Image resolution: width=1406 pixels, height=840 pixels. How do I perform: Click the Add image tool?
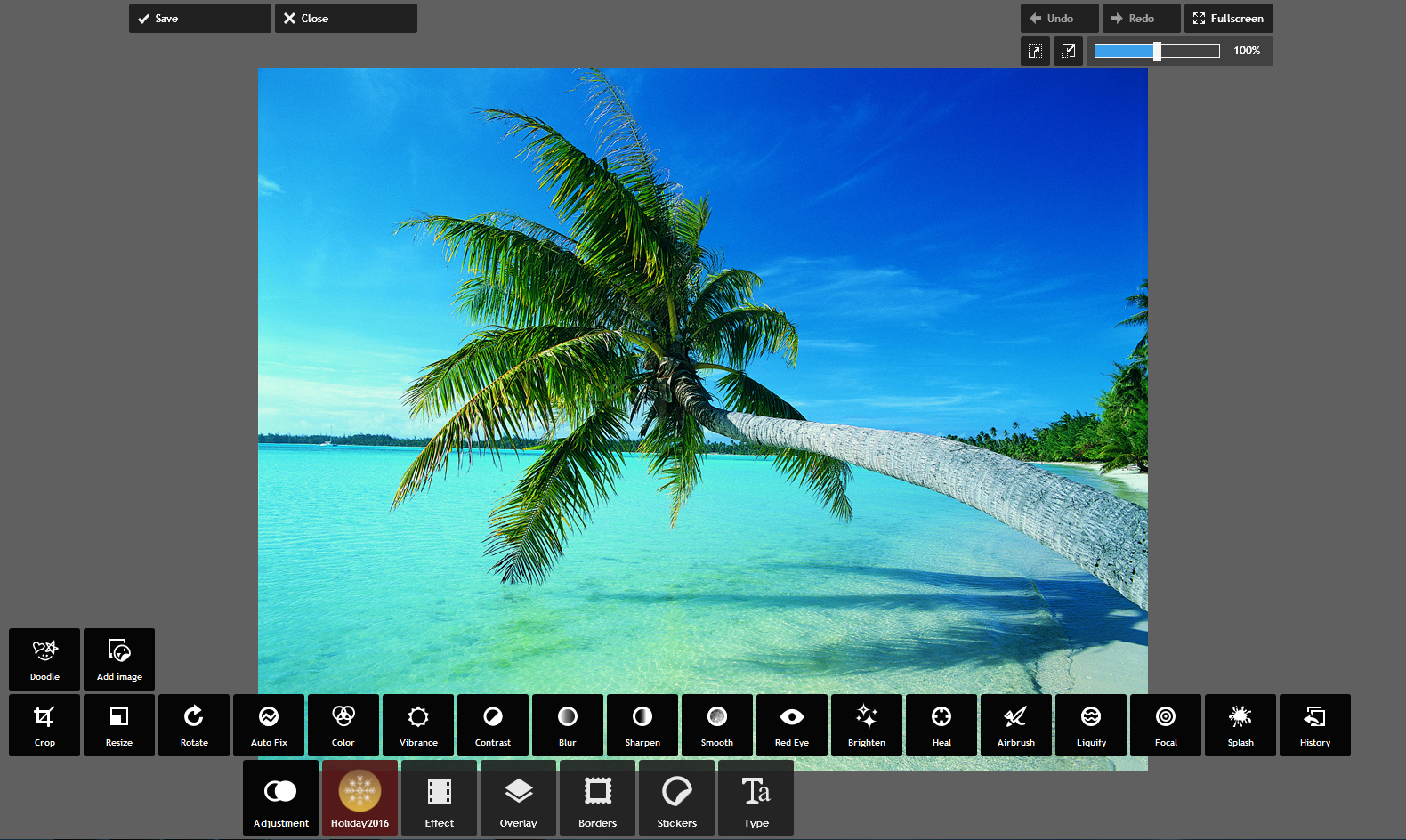(119, 659)
